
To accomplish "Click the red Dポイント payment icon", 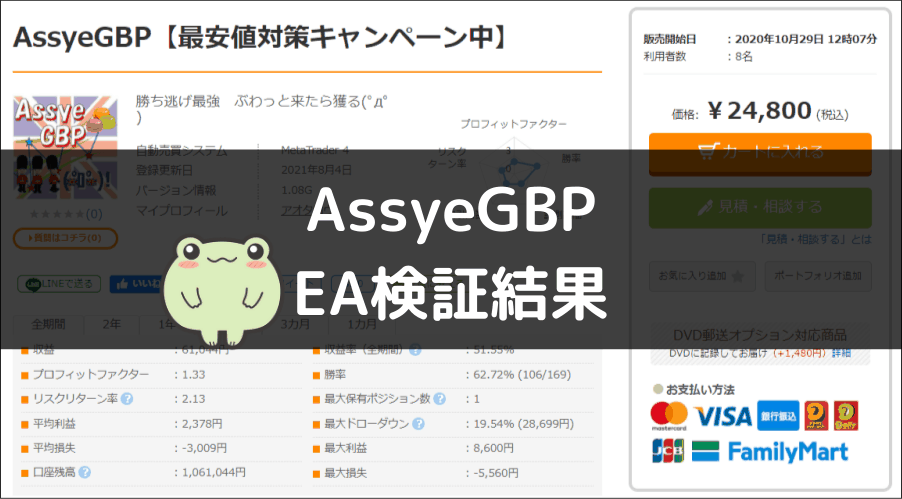I will pos(816,416).
